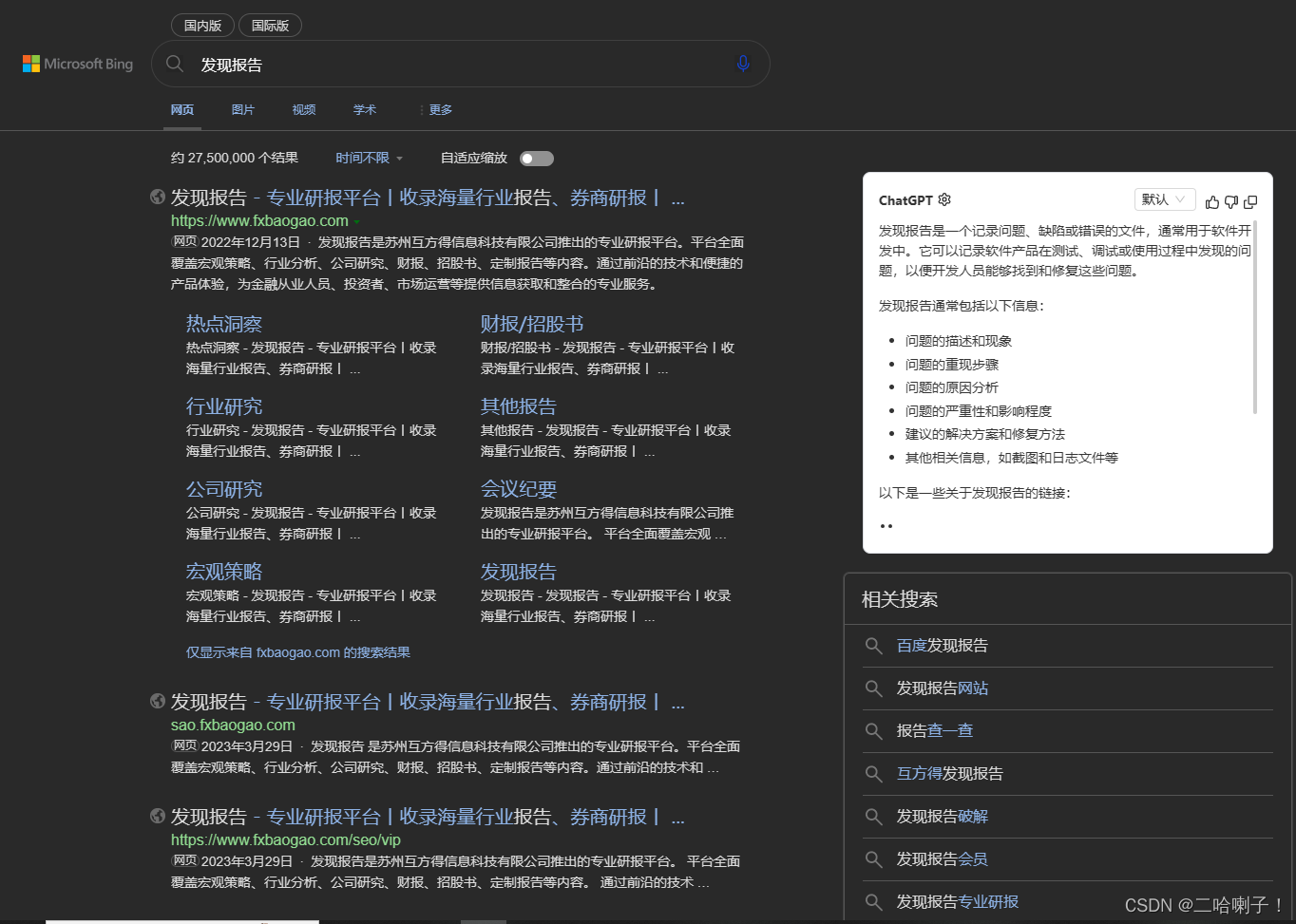The height and width of the screenshot is (924, 1296).
Task: Open the 行业研究 sublink
Action: 224,406
